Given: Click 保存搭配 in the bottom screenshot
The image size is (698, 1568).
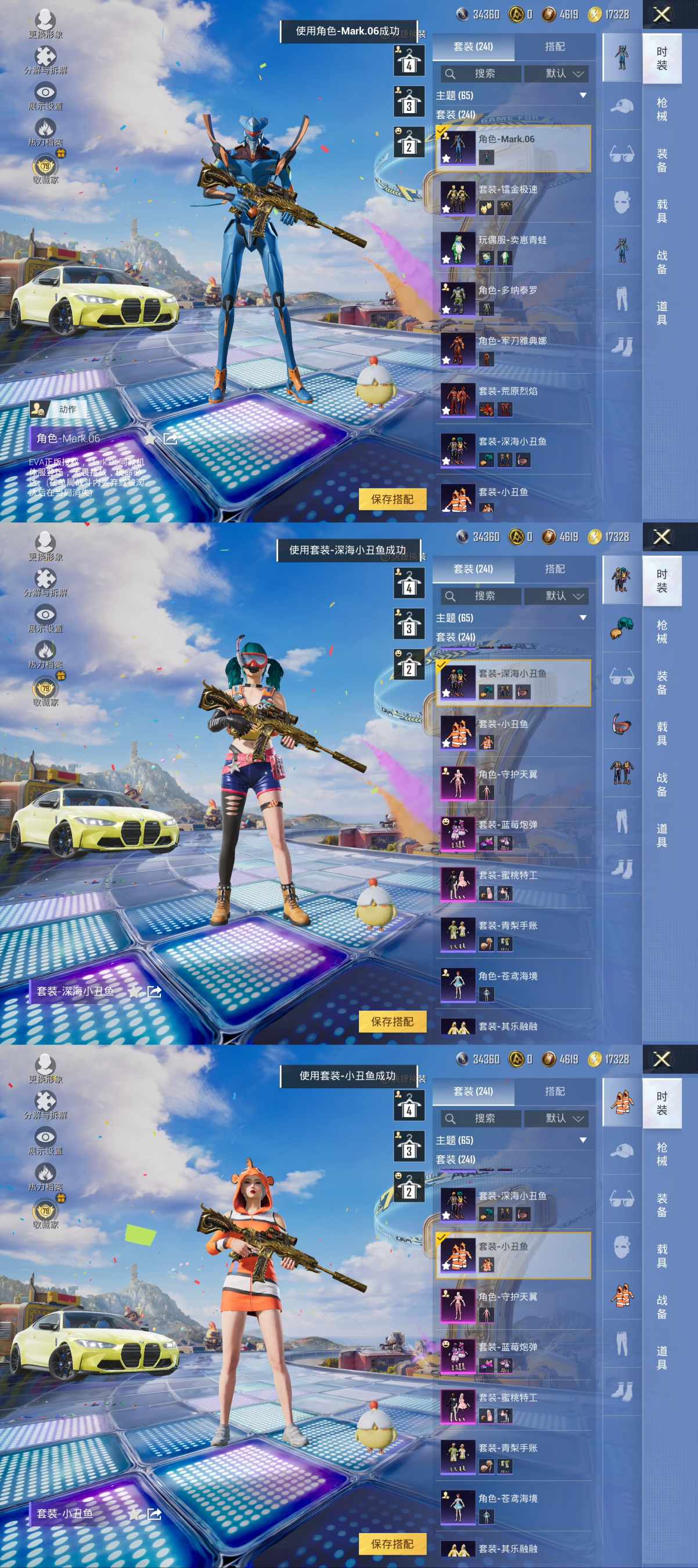Looking at the screenshot, I should tap(392, 1544).
